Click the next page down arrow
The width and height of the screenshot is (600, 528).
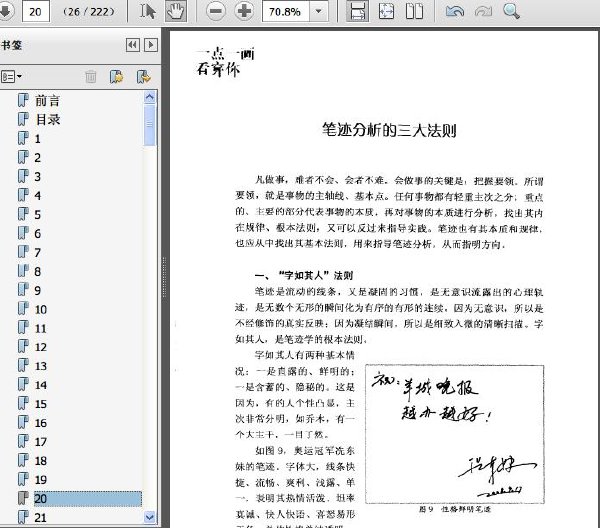click(x=5, y=11)
